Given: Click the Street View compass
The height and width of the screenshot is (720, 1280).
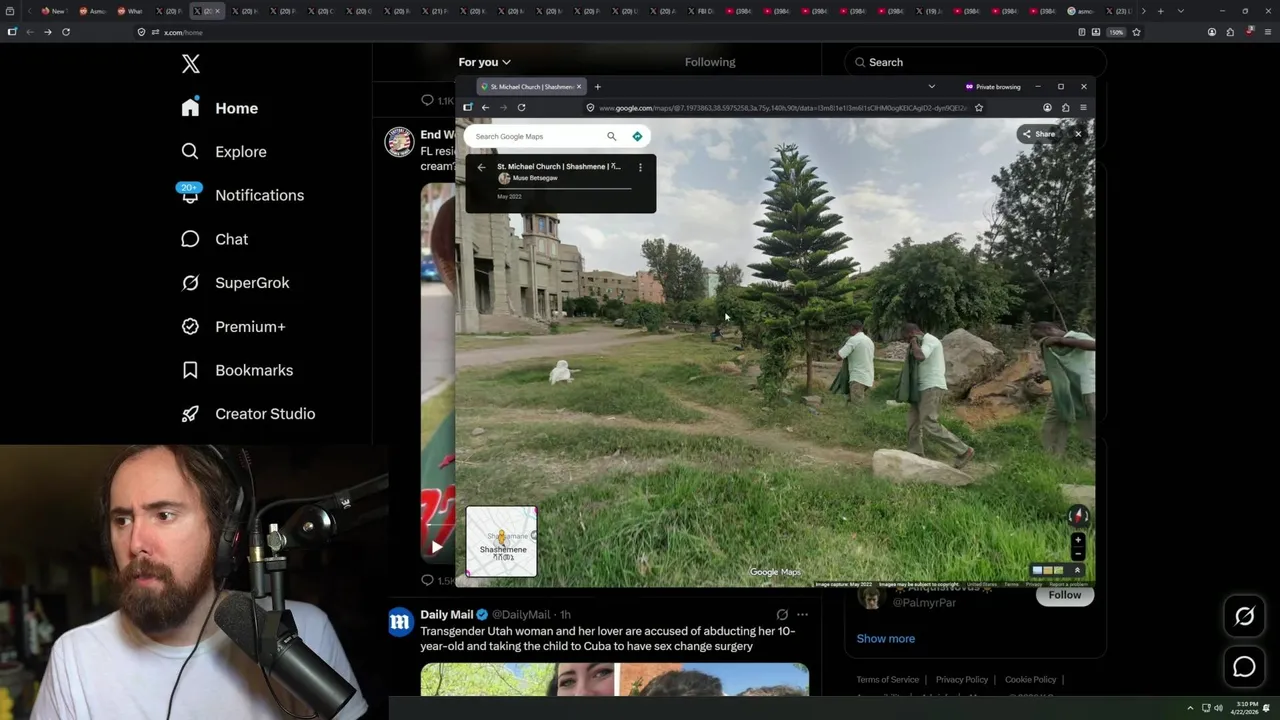Looking at the screenshot, I should tap(1077, 516).
